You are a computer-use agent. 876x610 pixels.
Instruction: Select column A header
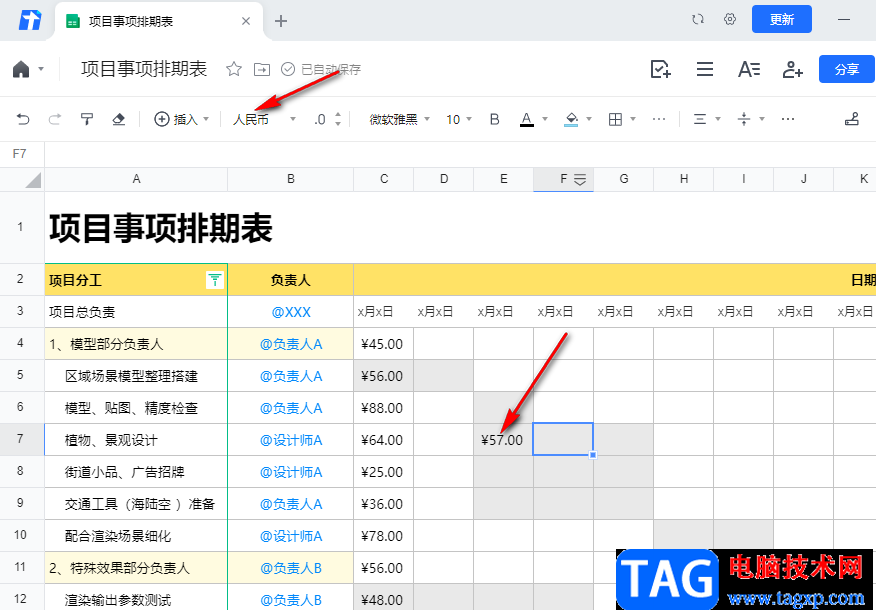point(136,179)
